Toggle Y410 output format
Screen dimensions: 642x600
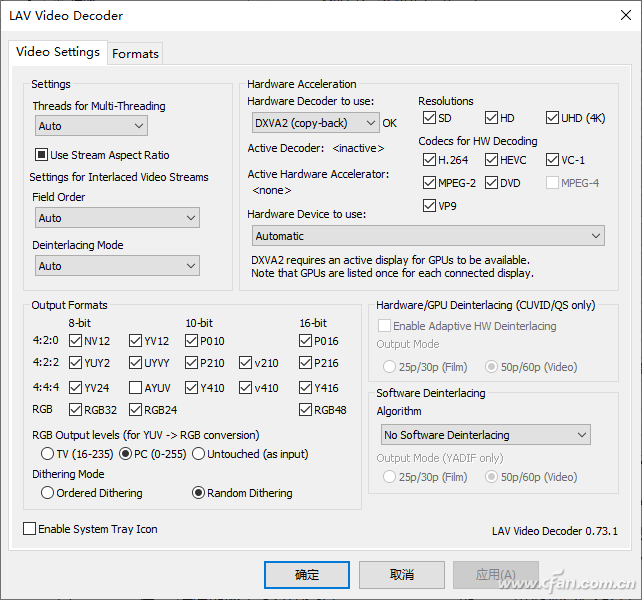[x=191, y=387]
